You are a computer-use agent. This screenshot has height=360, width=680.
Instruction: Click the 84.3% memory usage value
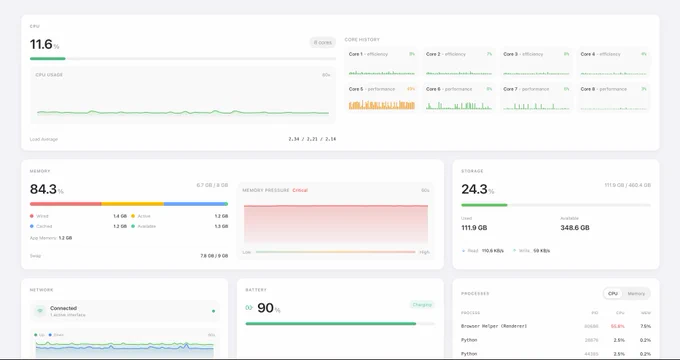46,190
